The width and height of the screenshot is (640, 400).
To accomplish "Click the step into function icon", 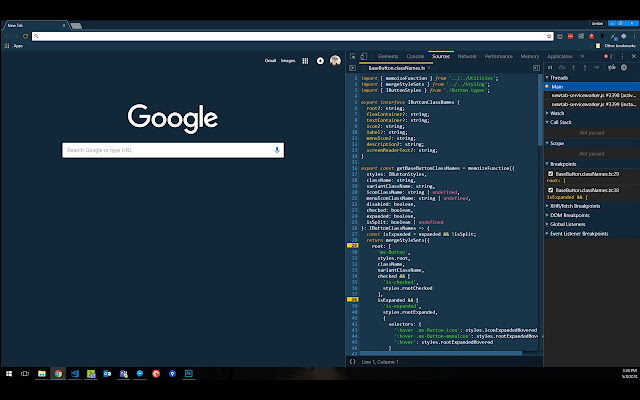I will [x=573, y=67].
